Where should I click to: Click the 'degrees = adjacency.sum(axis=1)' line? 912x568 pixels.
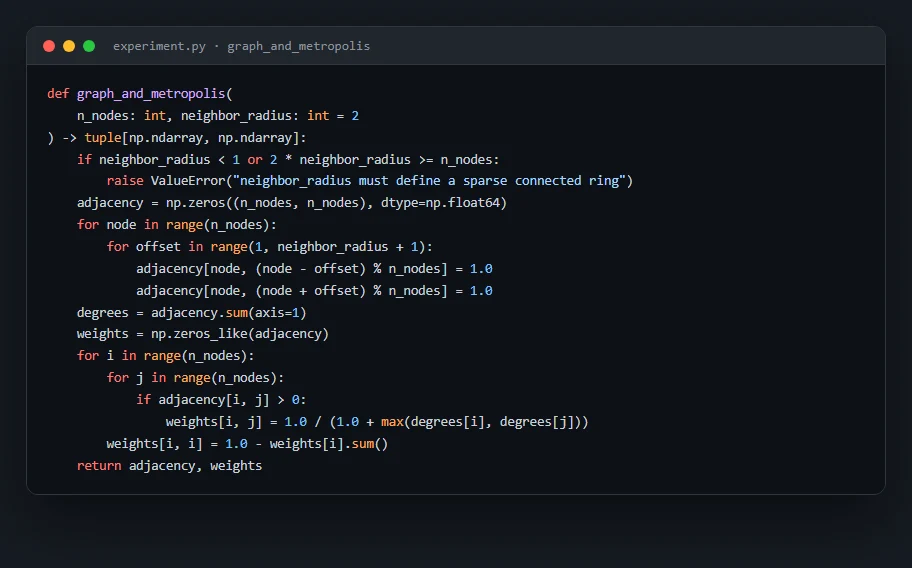(x=192, y=313)
